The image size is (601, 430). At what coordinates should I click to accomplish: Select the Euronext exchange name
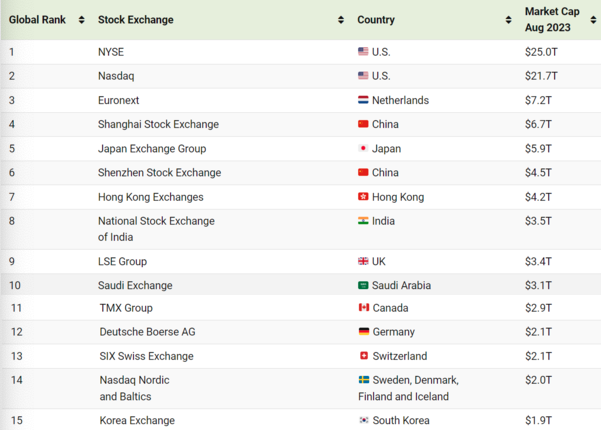pyautogui.click(x=118, y=100)
